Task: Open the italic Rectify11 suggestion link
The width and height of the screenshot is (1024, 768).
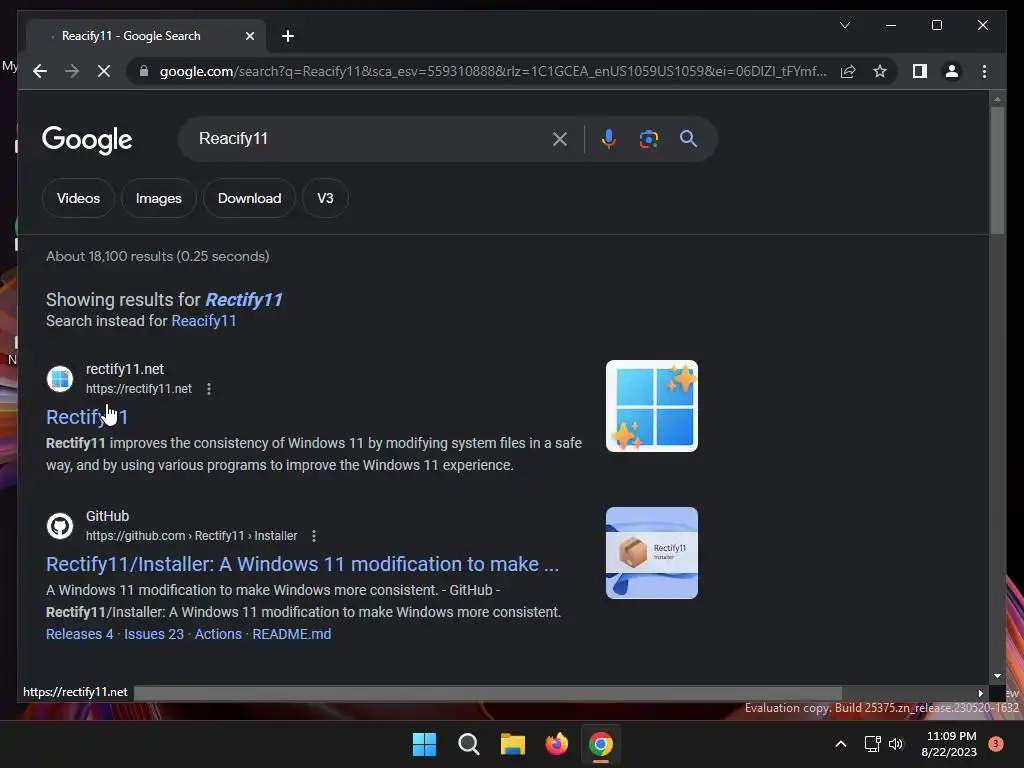Action: [x=244, y=300]
